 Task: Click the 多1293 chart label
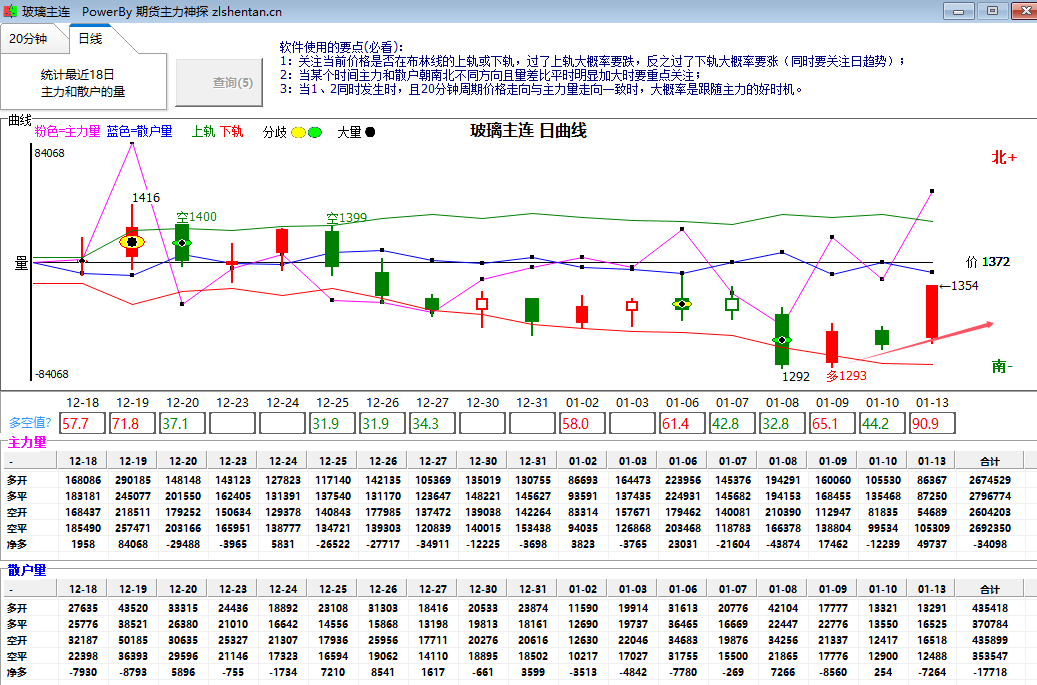(x=846, y=376)
